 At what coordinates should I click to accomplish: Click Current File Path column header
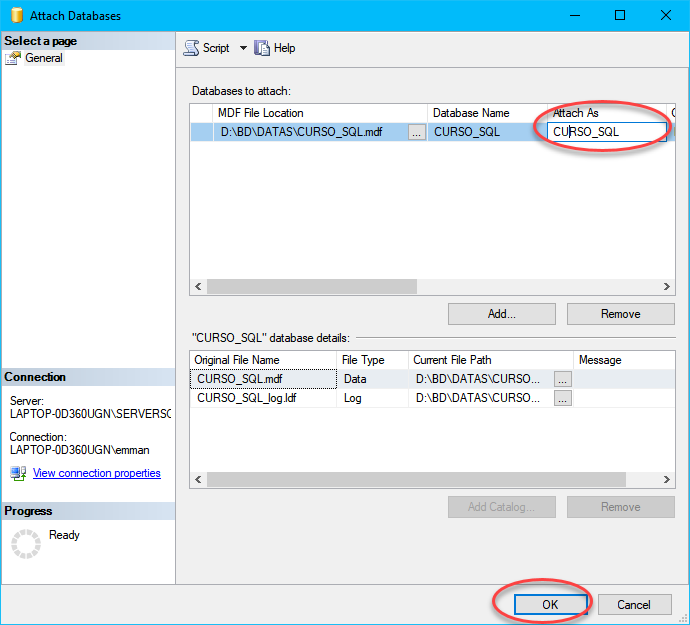pyautogui.click(x=491, y=360)
